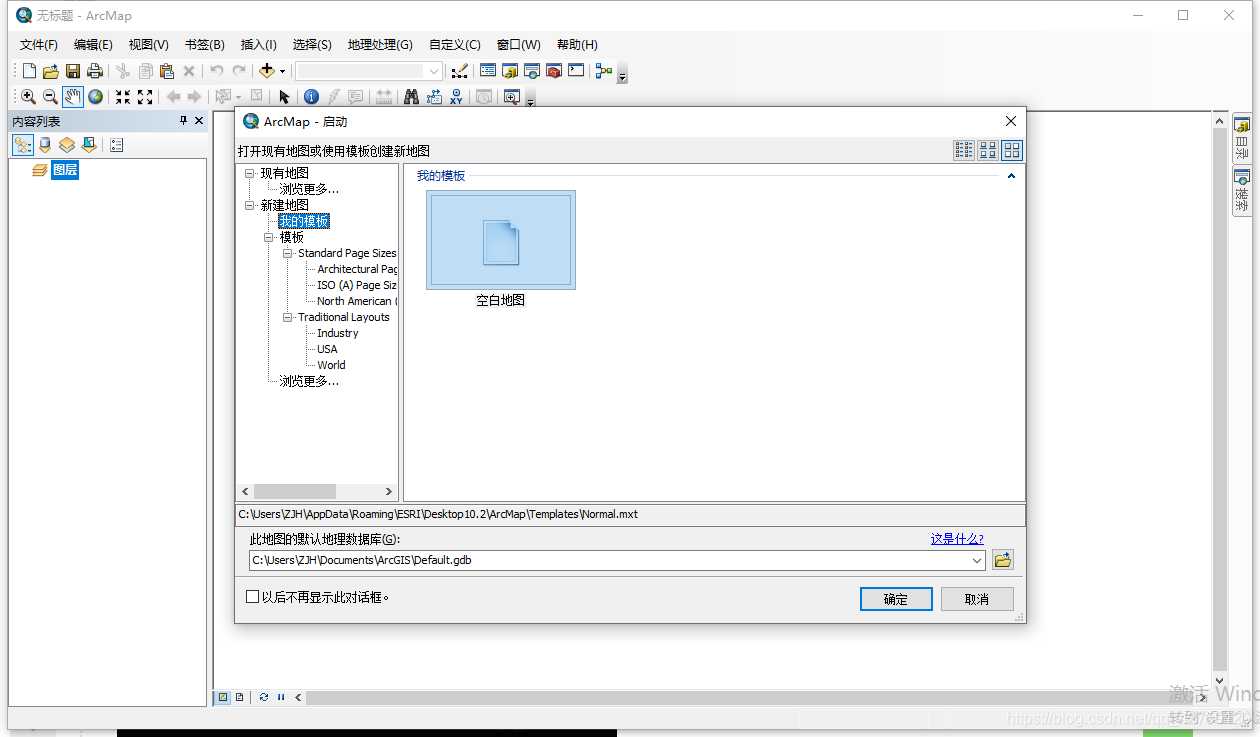Click the Save floppy disk icon
1260x737 pixels.
pyautogui.click(x=73, y=71)
